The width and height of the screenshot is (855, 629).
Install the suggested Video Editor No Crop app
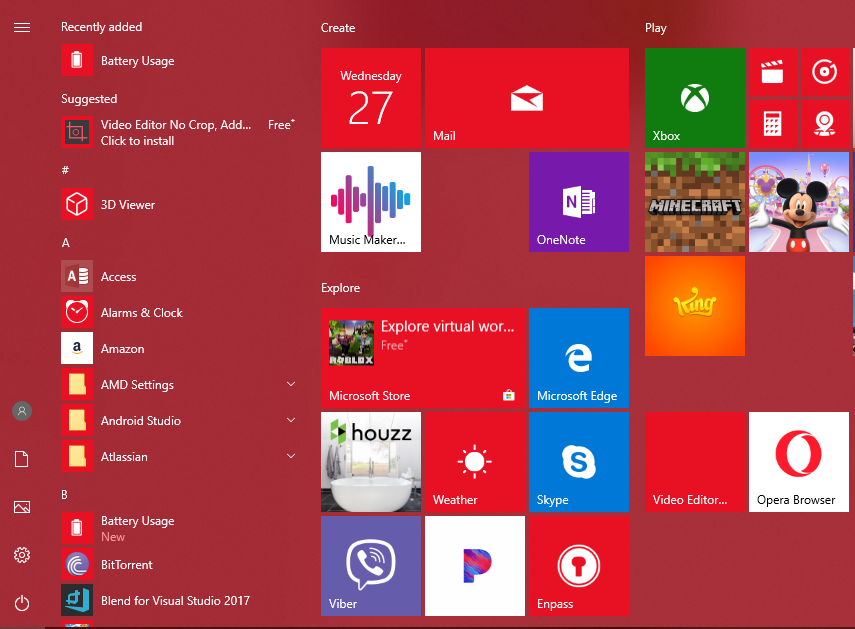tap(180, 132)
